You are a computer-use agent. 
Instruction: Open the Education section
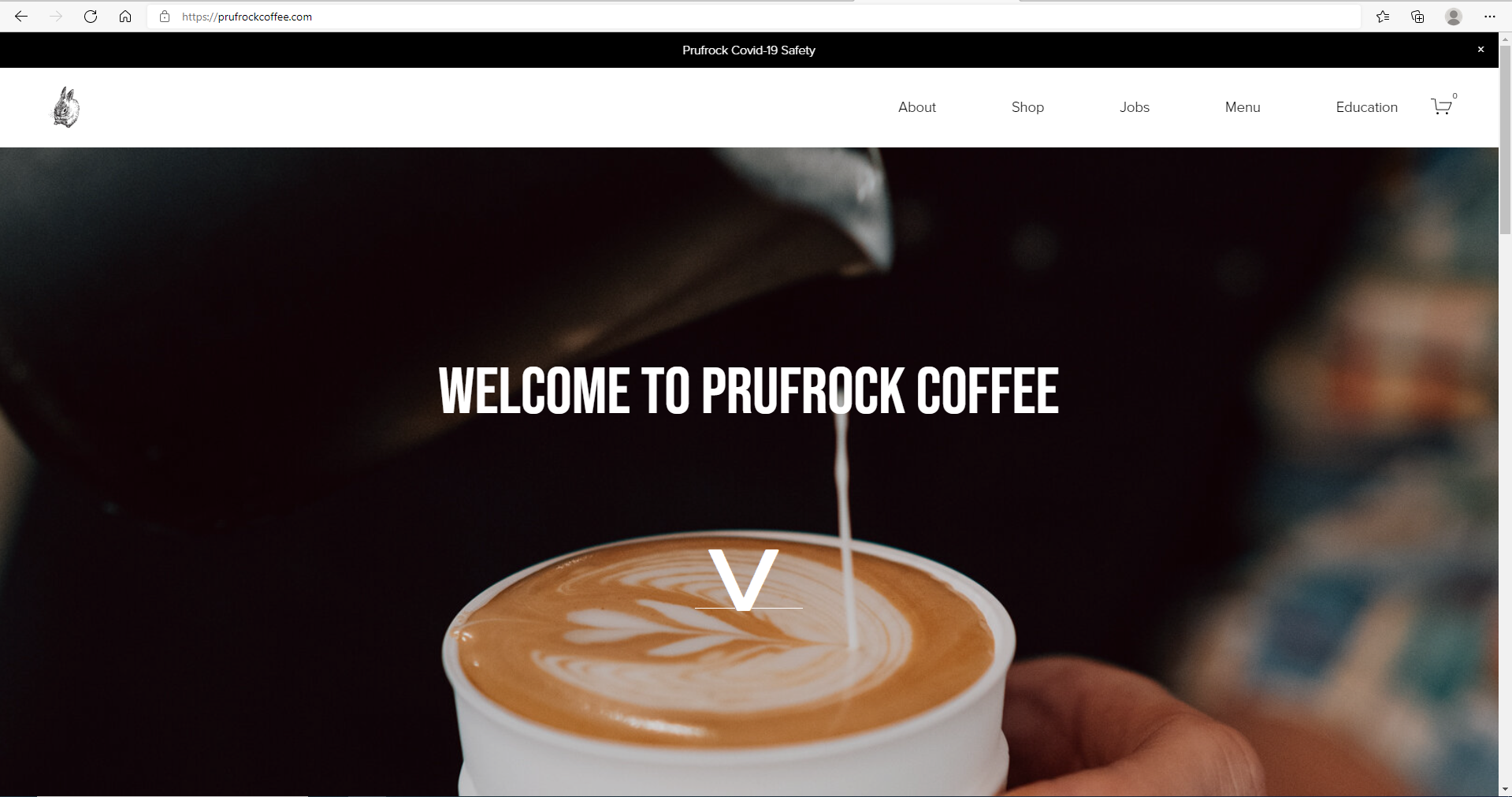pyautogui.click(x=1366, y=107)
